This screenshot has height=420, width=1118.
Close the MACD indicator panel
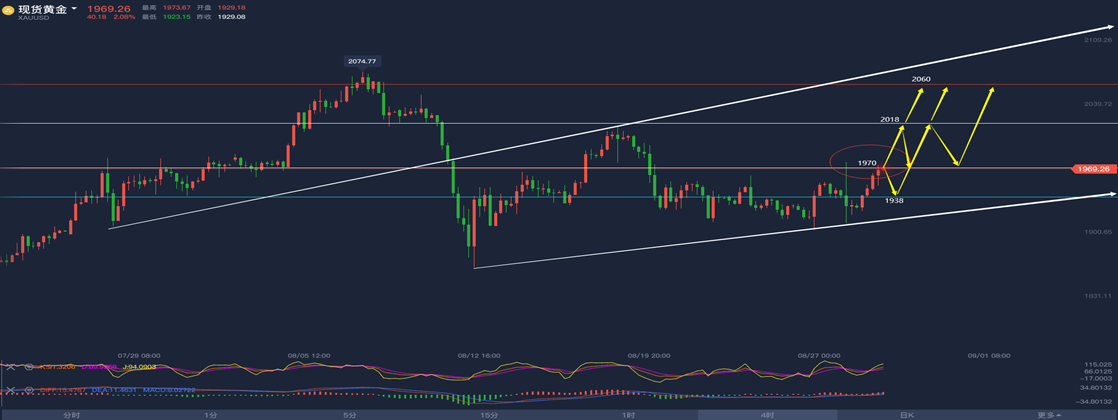[11, 390]
